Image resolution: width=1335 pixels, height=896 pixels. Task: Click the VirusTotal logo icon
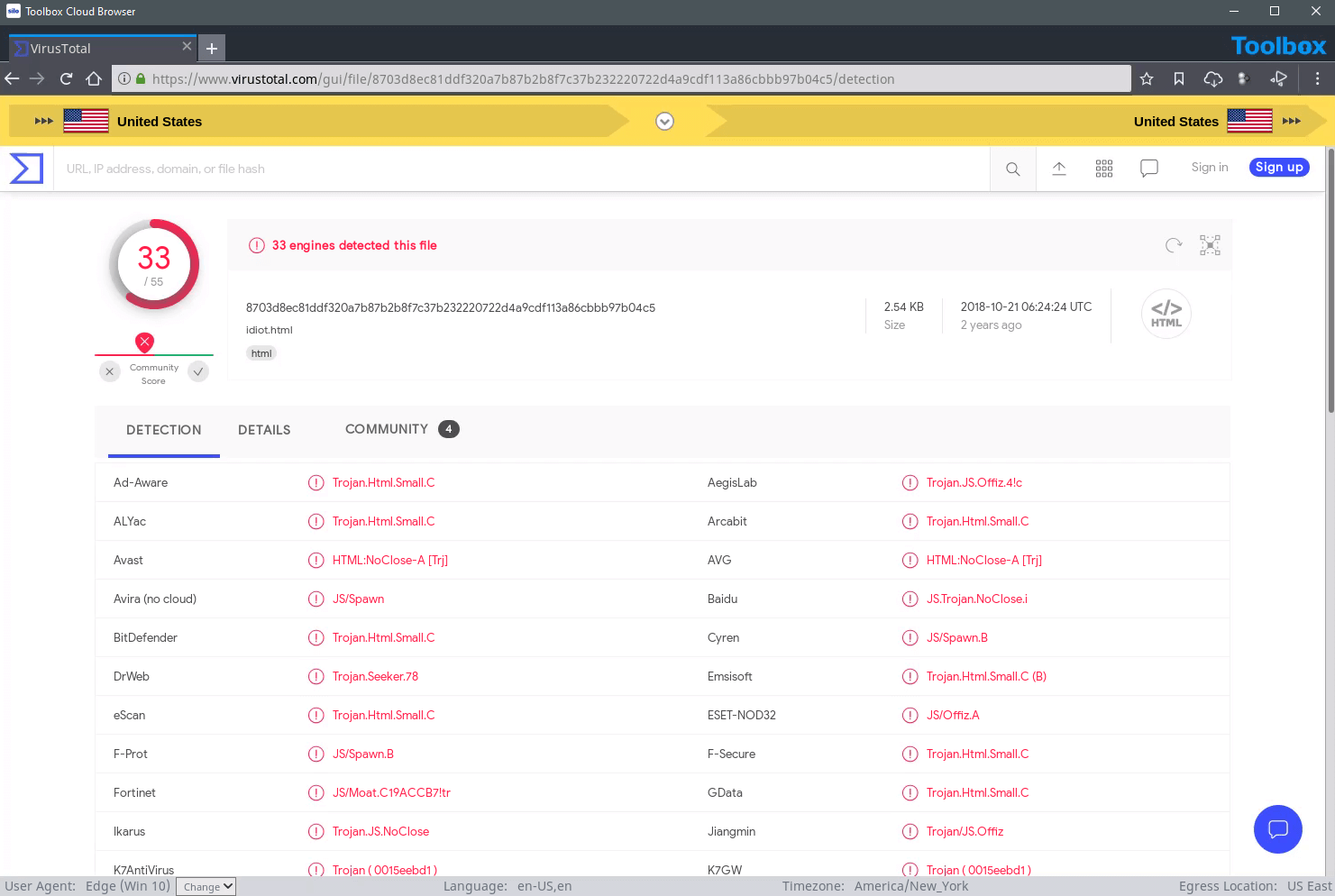click(26, 169)
